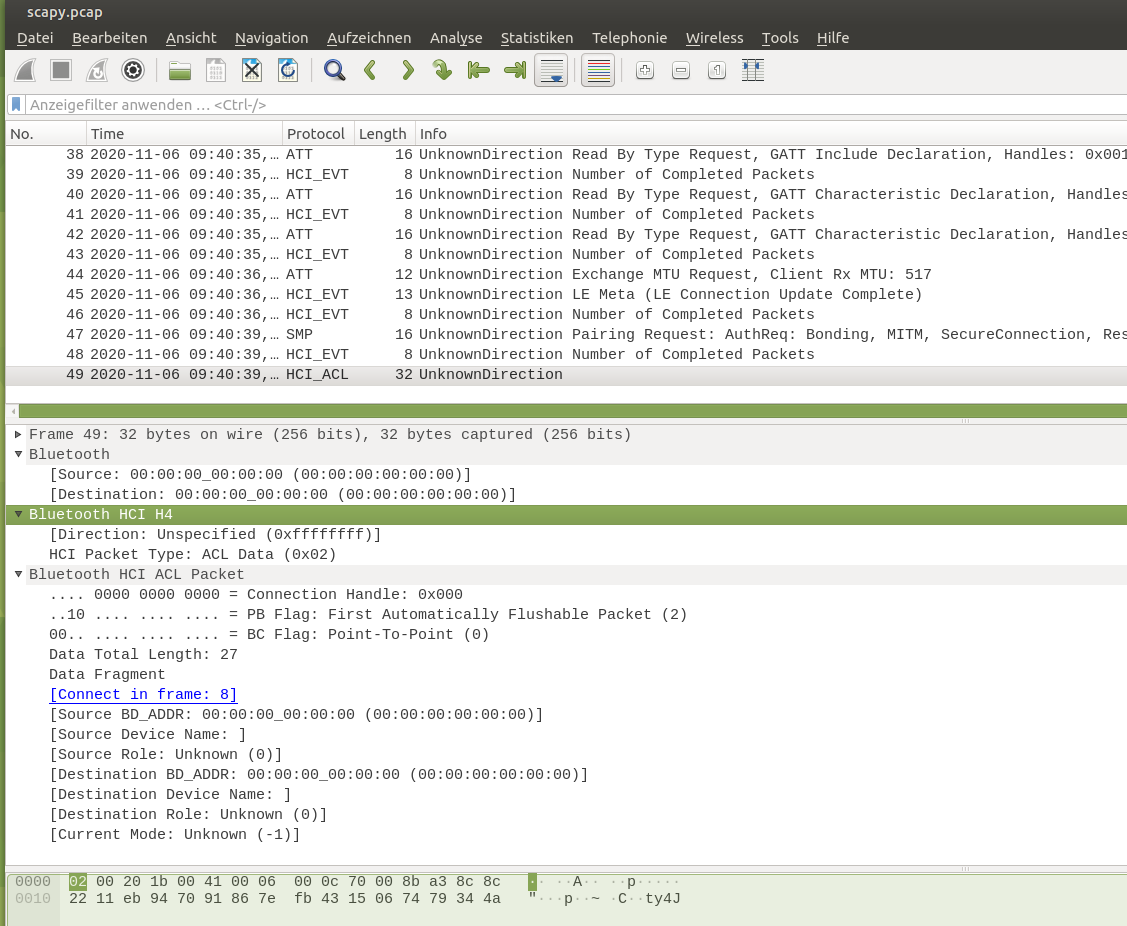The height and width of the screenshot is (926, 1127).
Task: Collapse the Bluetooth HCI ACL Packet section
Action: click(17, 574)
